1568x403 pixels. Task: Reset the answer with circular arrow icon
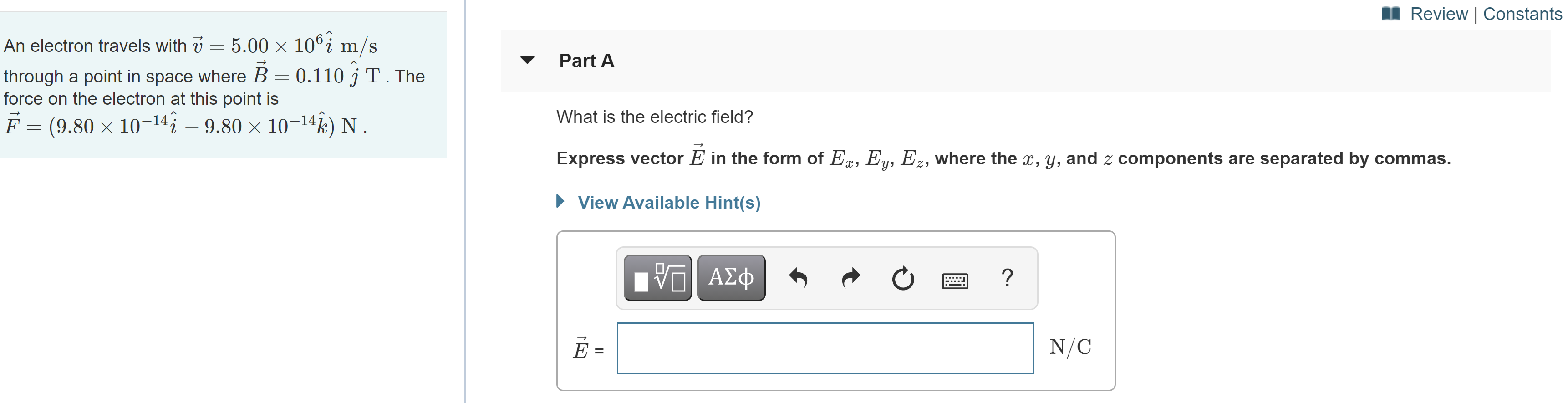903,278
